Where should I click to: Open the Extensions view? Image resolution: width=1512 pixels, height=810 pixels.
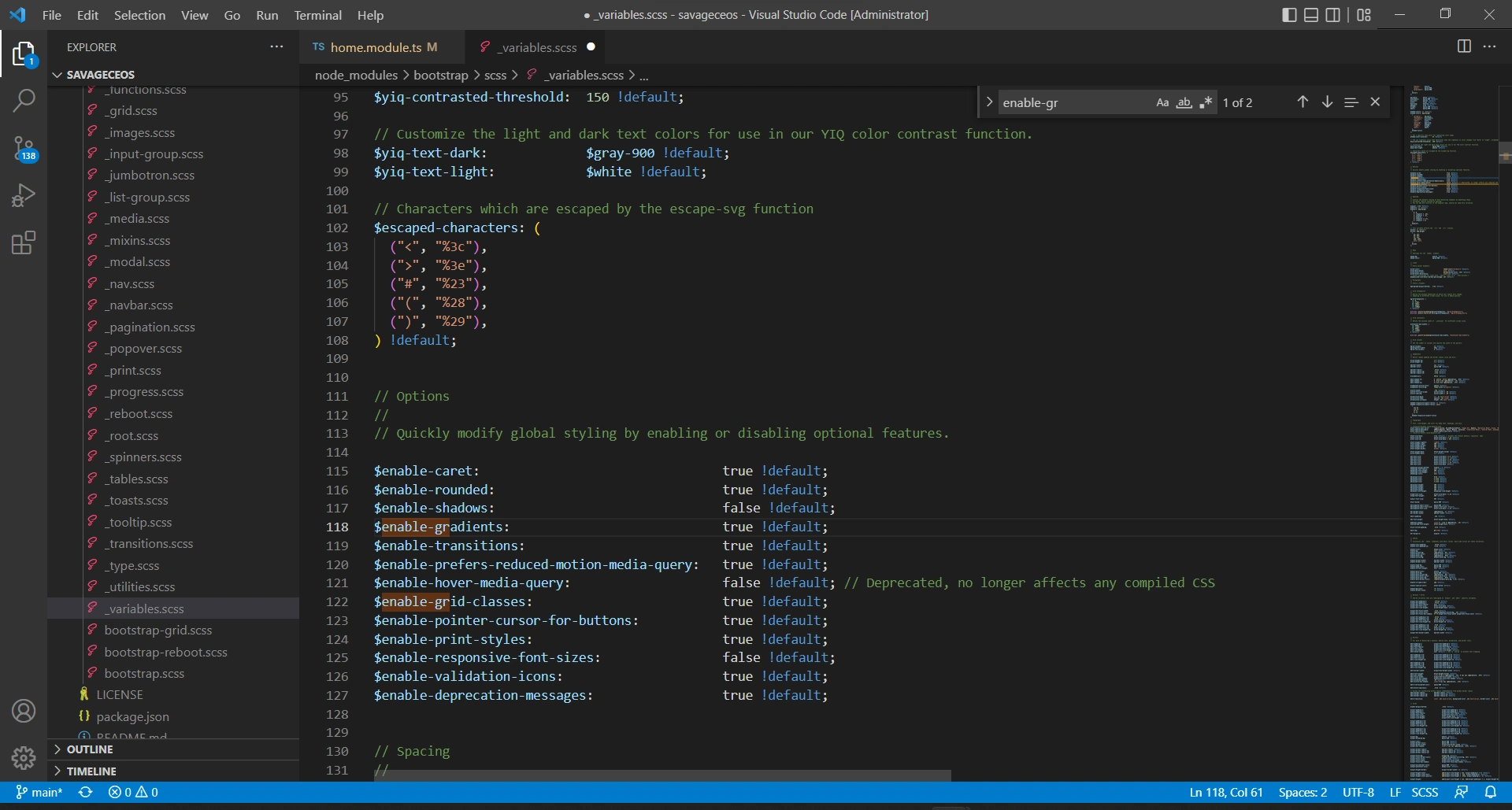click(24, 243)
